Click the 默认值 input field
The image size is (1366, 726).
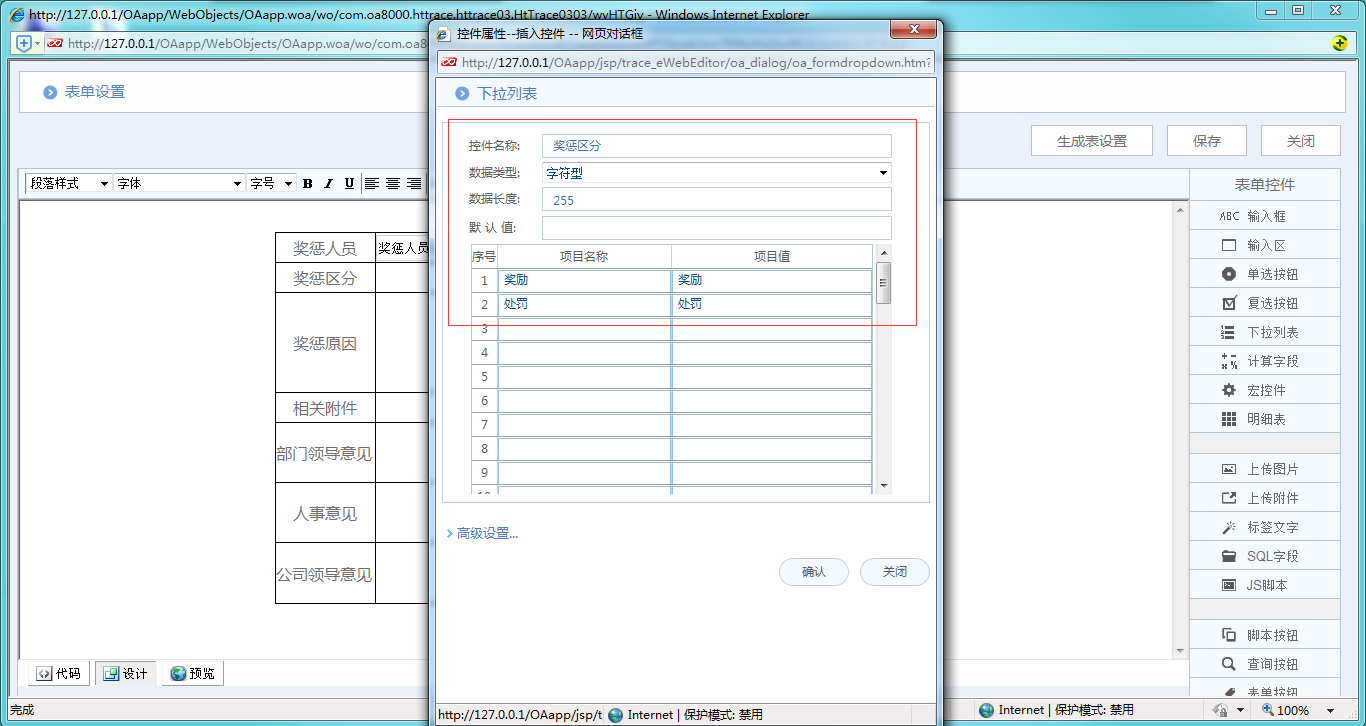pos(716,228)
